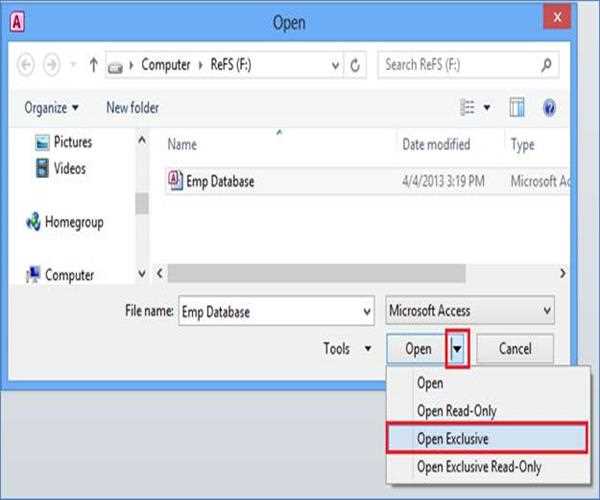Click the navigation pane scroll down arrow
The image size is (600, 500).
(x=142, y=274)
